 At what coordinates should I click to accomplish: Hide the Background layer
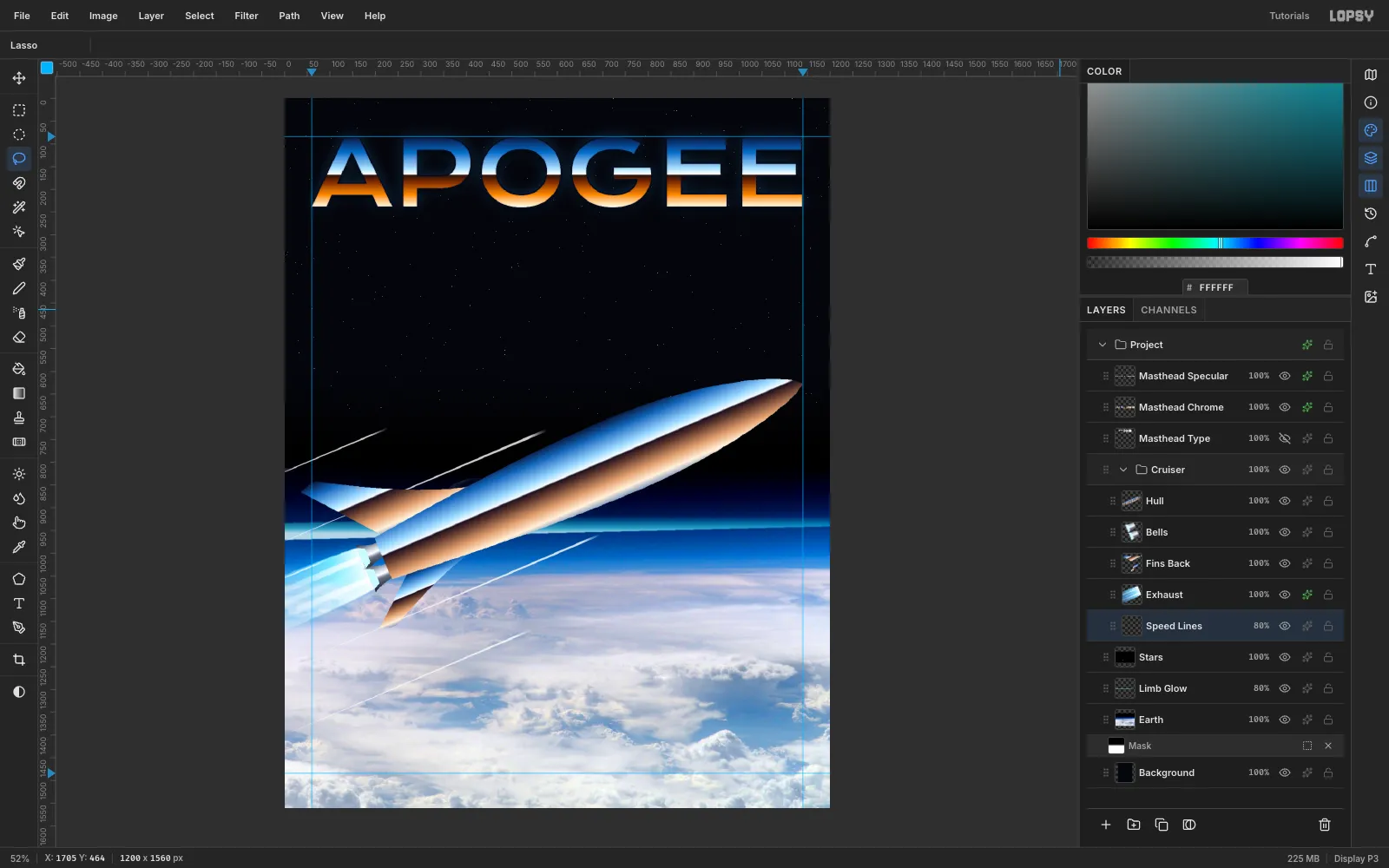click(x=1285, y=773)
